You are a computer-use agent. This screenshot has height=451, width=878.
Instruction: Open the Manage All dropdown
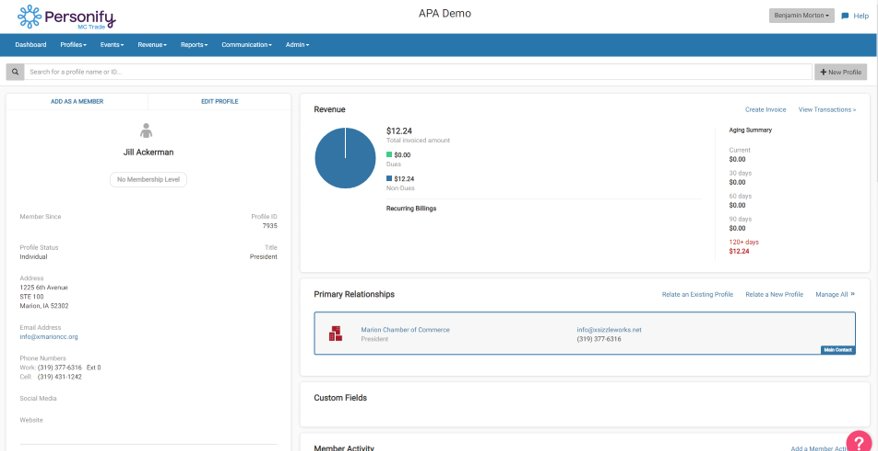point(835,295)
